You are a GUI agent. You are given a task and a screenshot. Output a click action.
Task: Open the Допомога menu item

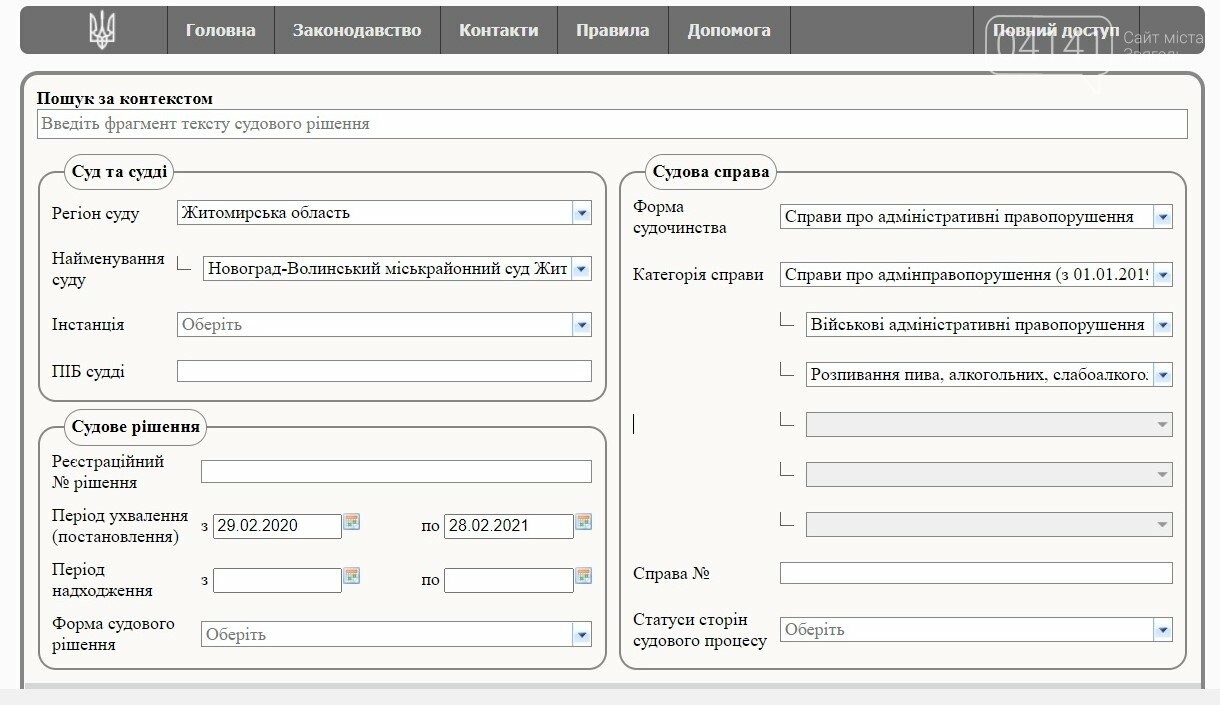point(729,30)
